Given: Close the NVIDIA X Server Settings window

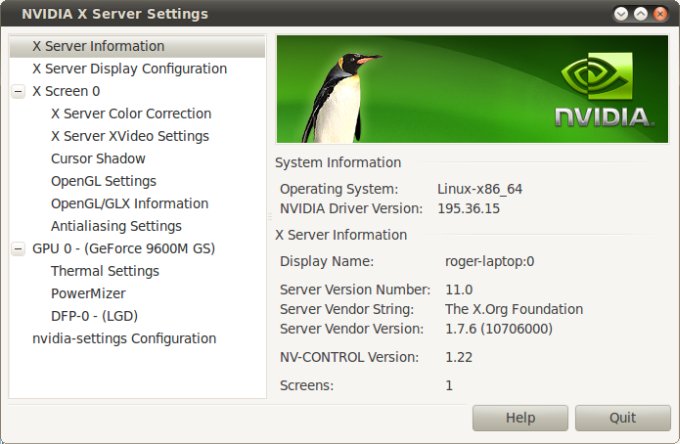Looking at the screenshot, I should coord(660,14).
